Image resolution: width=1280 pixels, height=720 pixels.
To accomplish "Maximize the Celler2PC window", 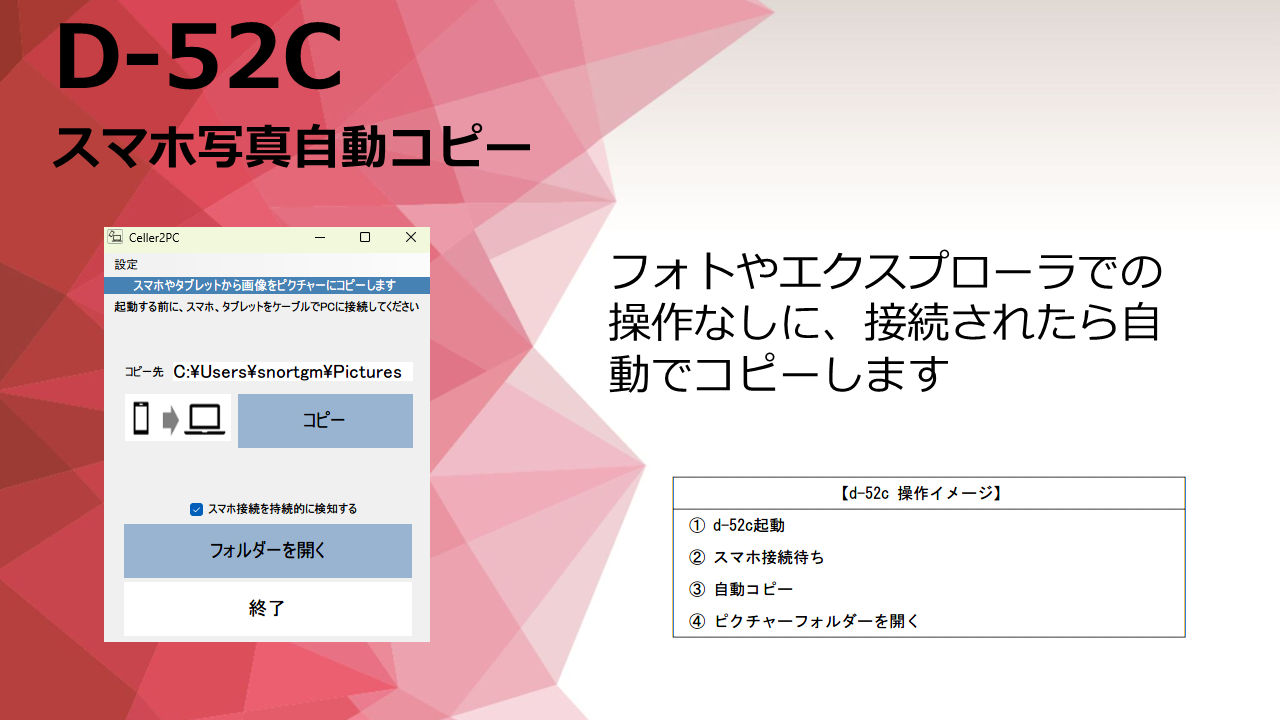I will [x=365, y=237].
